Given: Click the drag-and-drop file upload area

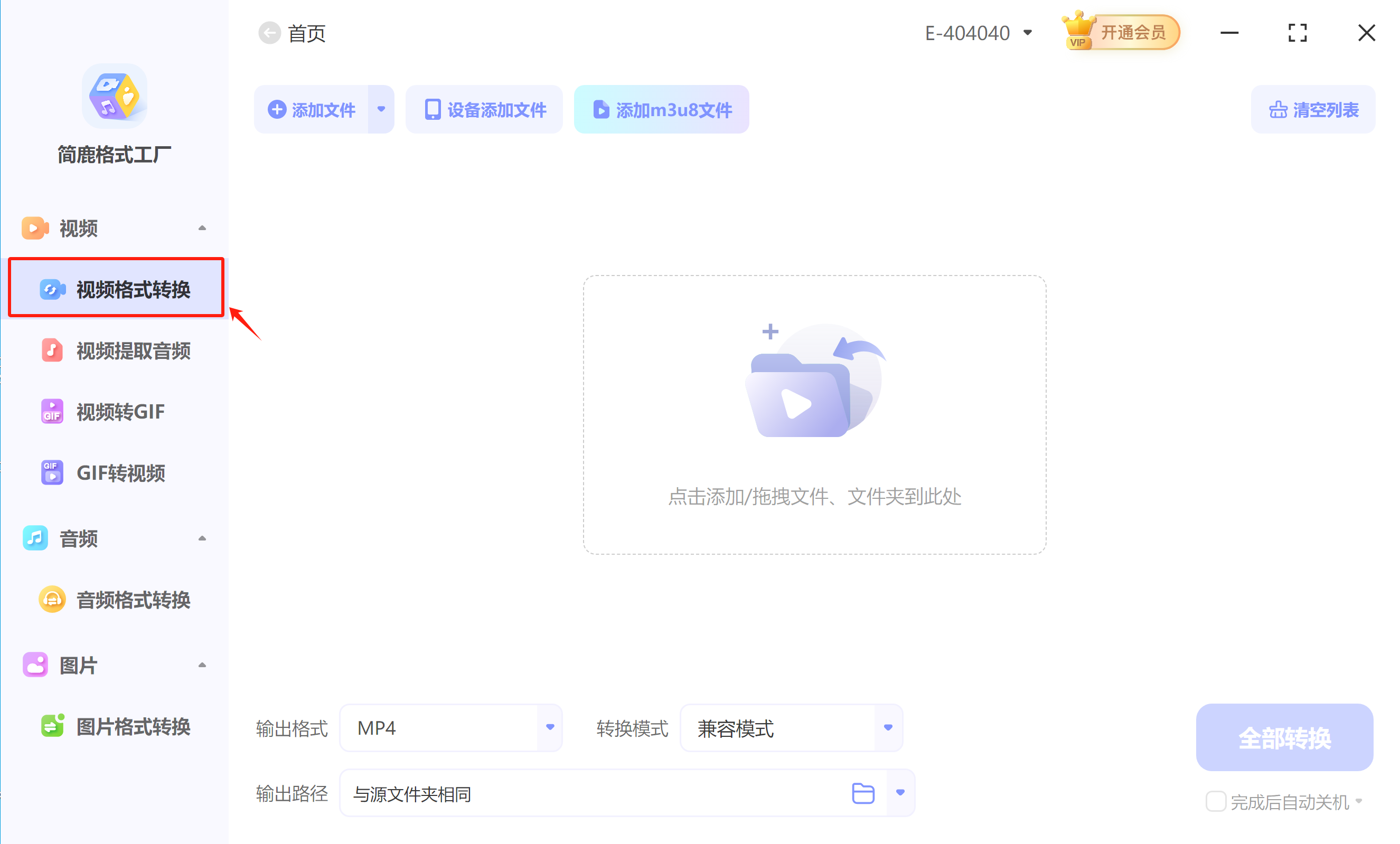Looking at the screenshot, I should pyautogui.click(x=814, y=415).
